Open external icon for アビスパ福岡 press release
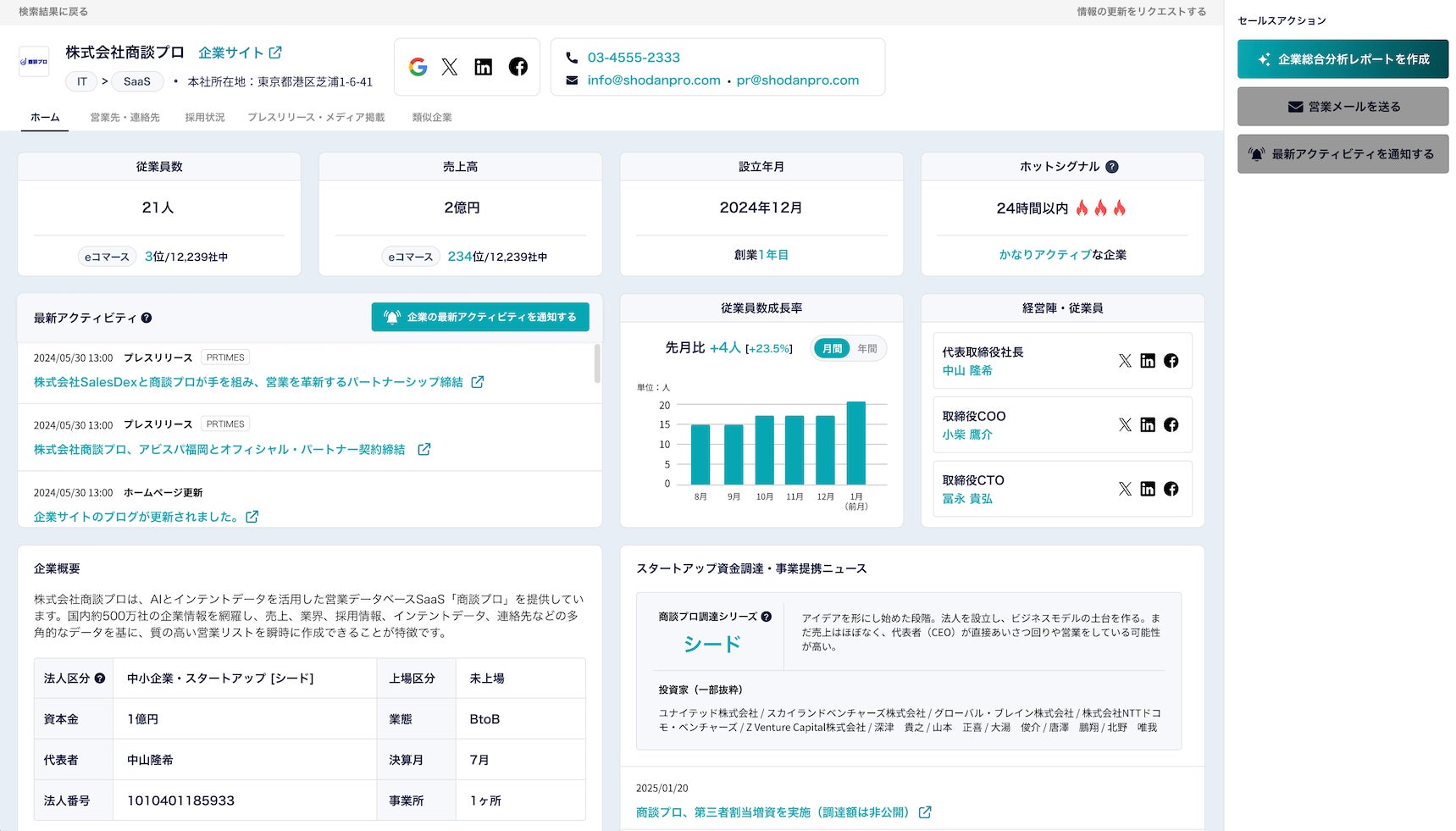 point(424,449)
